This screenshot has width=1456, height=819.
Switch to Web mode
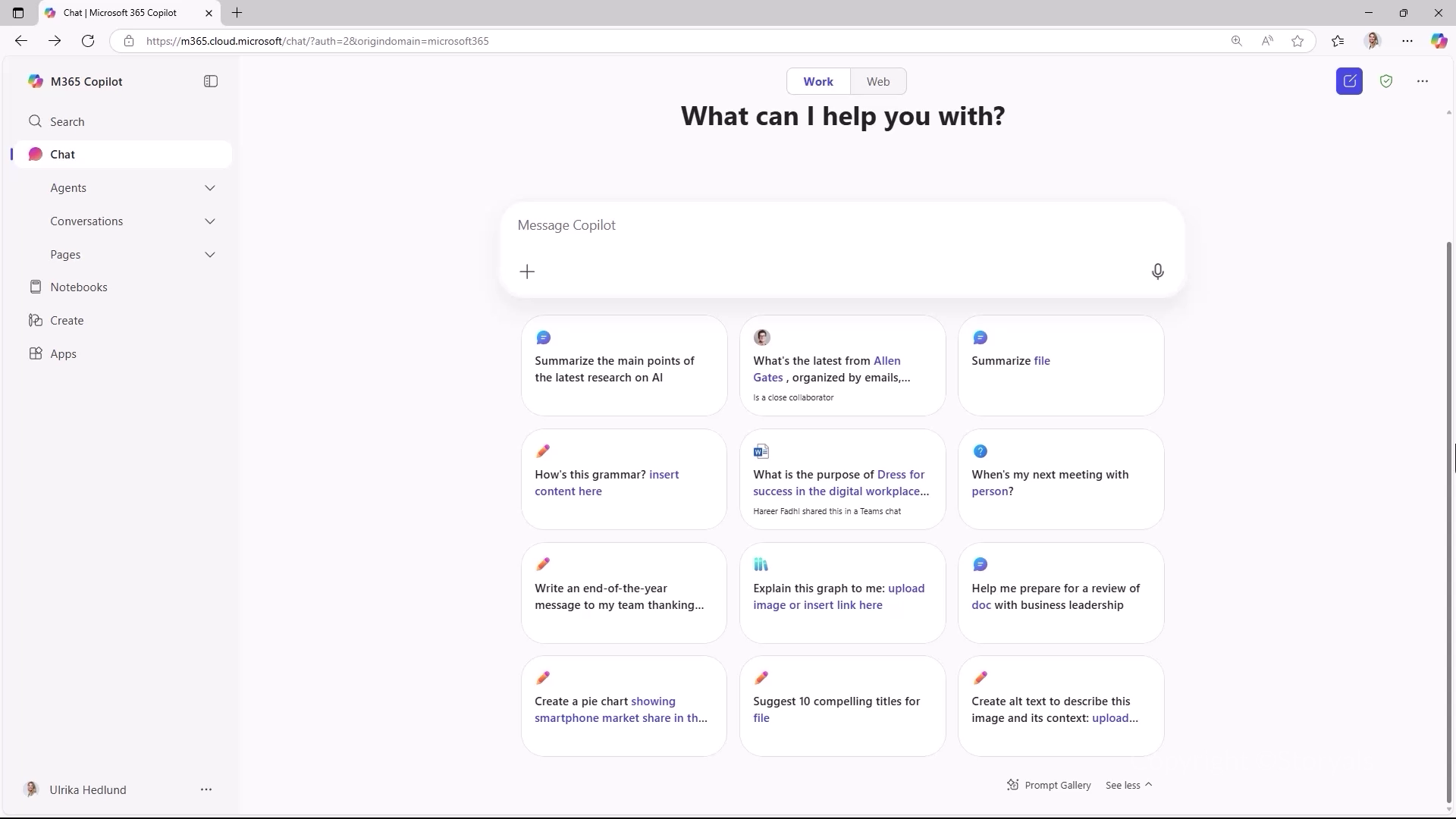[878, 81]
